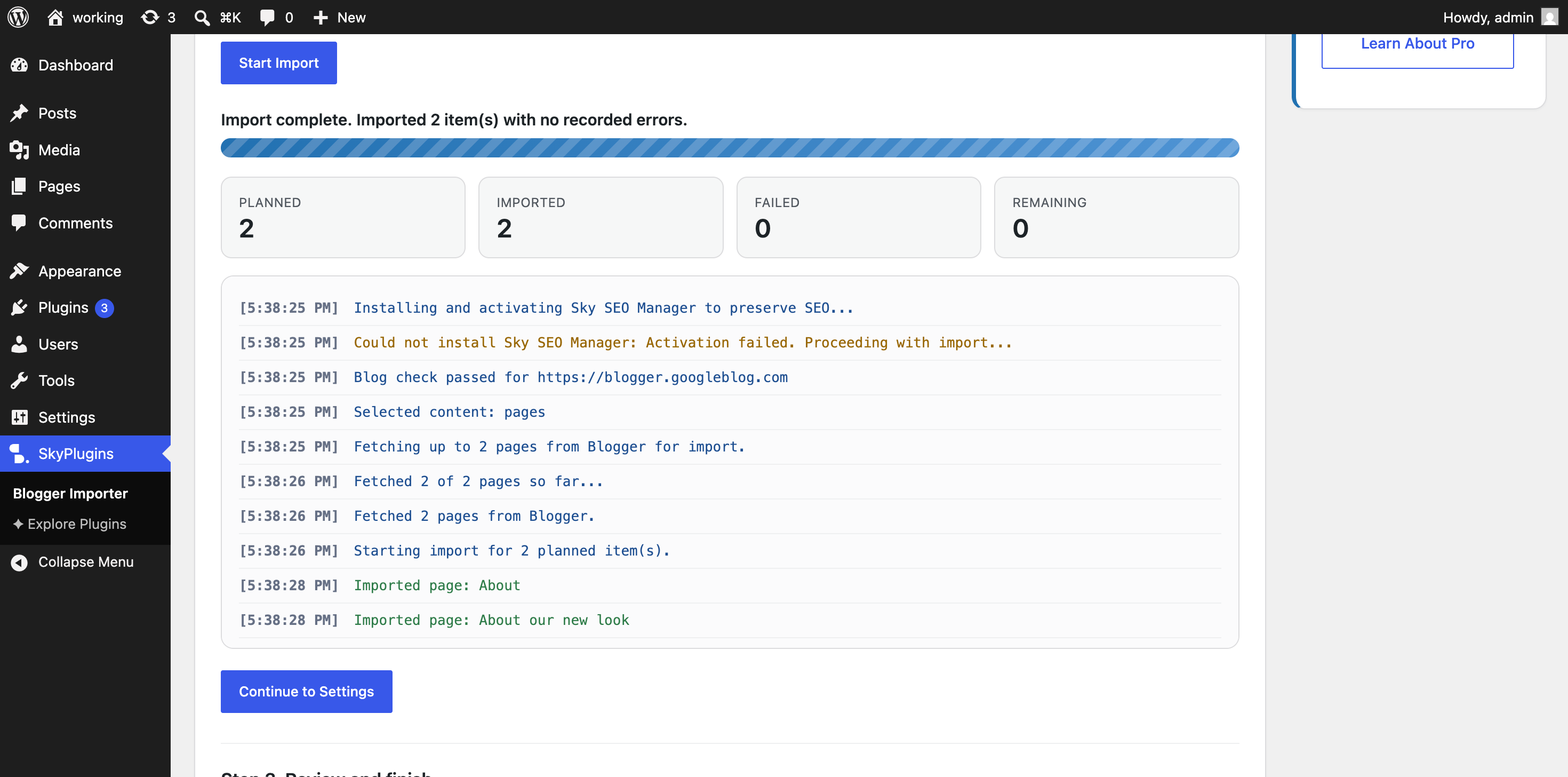The image size is (1568, 777).
Task: Click 'Imported page: About our new look' line
Action: 730,621
